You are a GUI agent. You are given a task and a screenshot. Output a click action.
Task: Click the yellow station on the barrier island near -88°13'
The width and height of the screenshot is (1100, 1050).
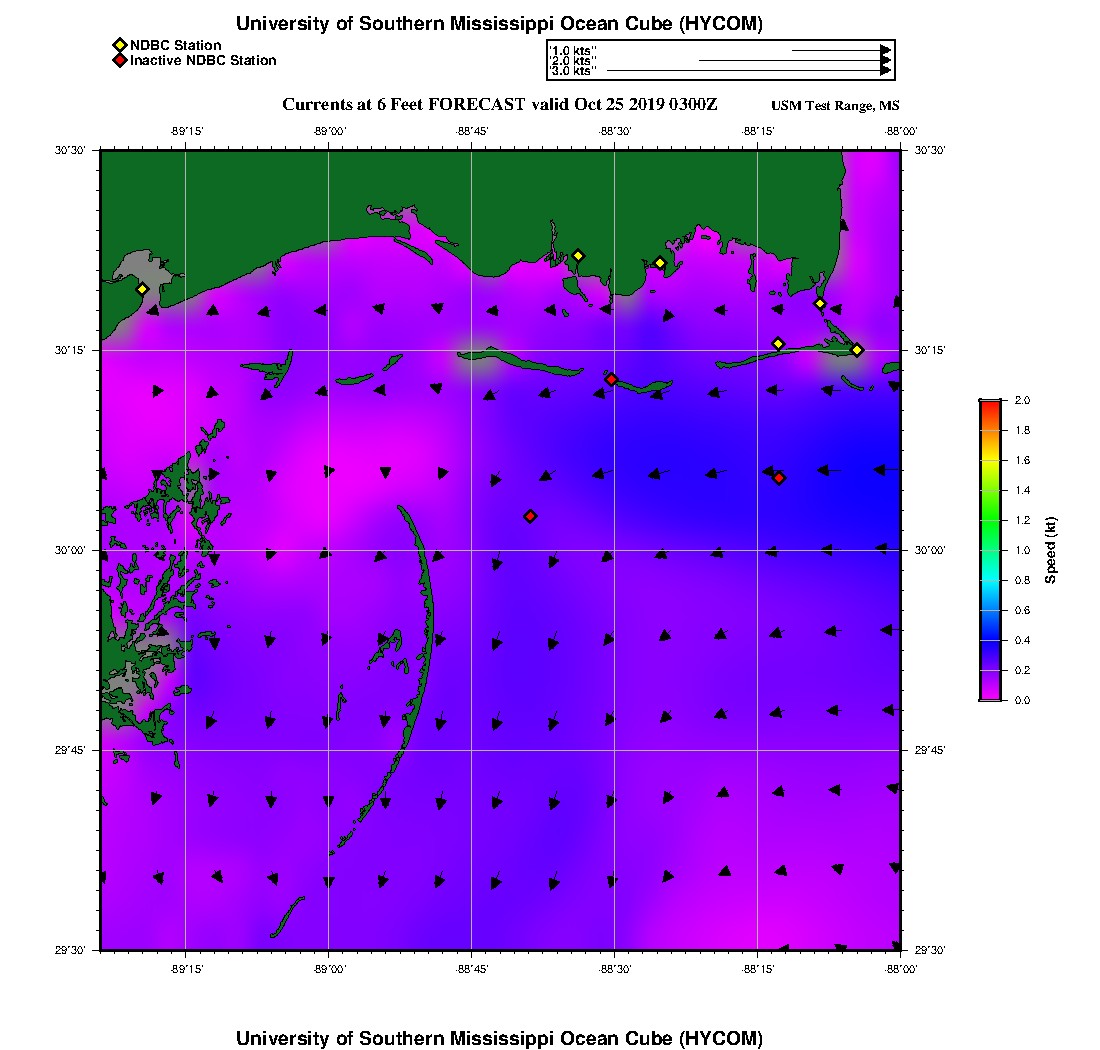click(778, 344)
